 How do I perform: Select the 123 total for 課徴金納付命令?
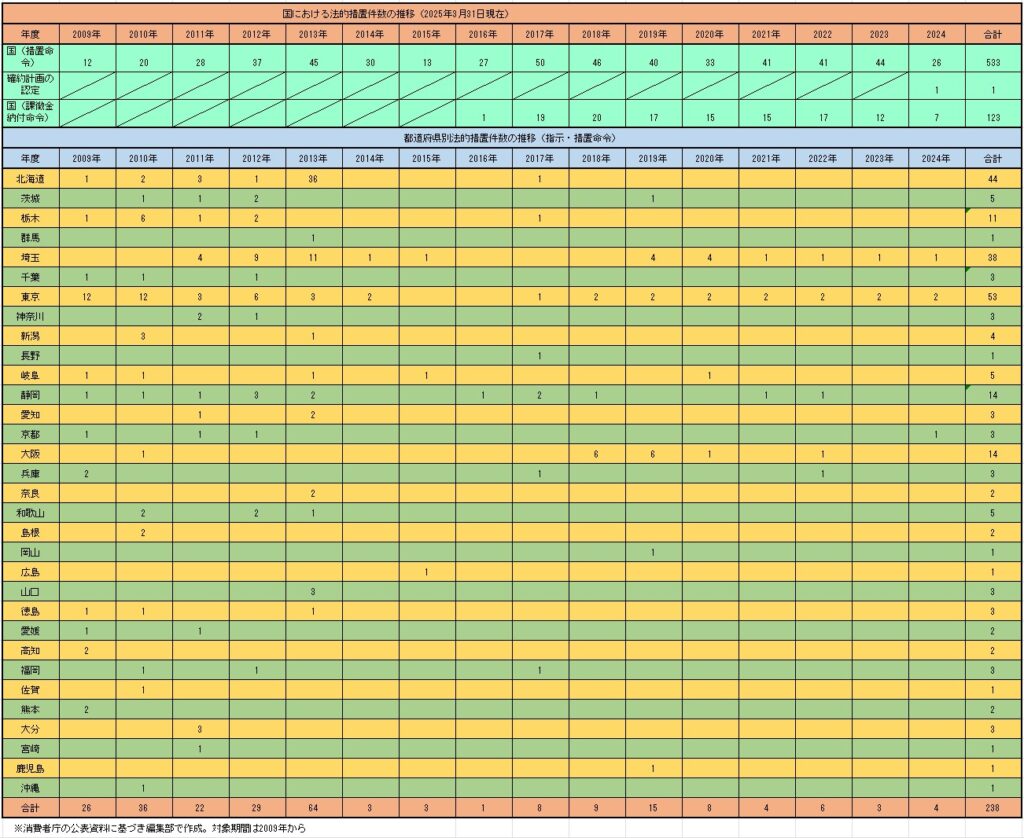click(x=995, y=118)
